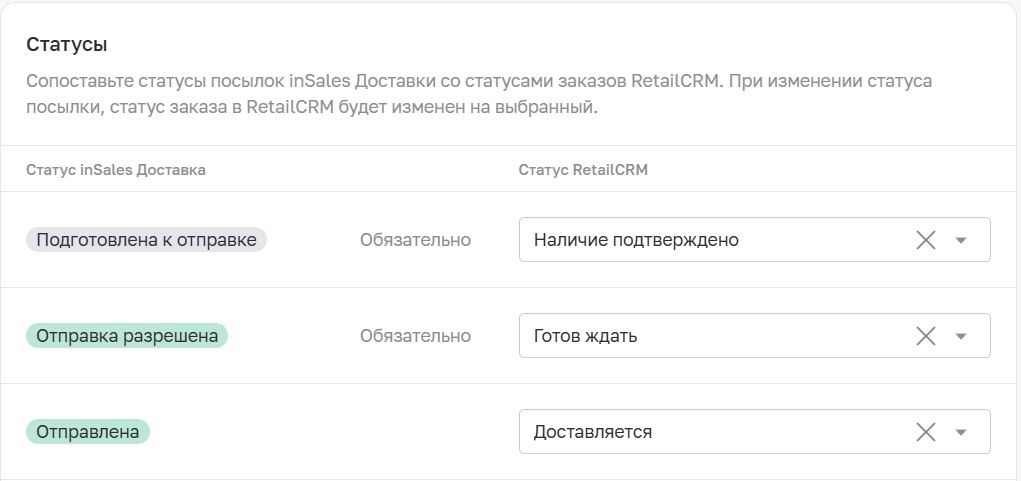Select the text Доставляется inside its field

pyautogui.click(x=593, y=432)
